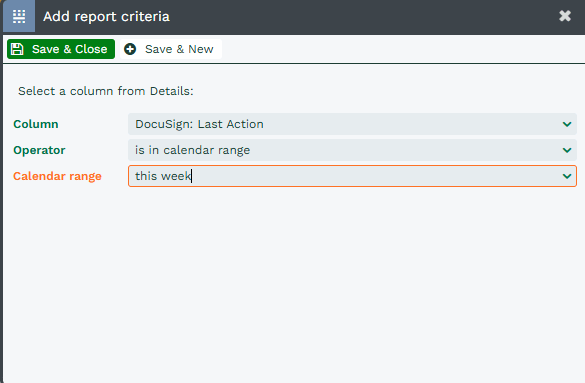Click the Add report criteria title text
Screen dimensions: 585x383
(x=106, y=16)
